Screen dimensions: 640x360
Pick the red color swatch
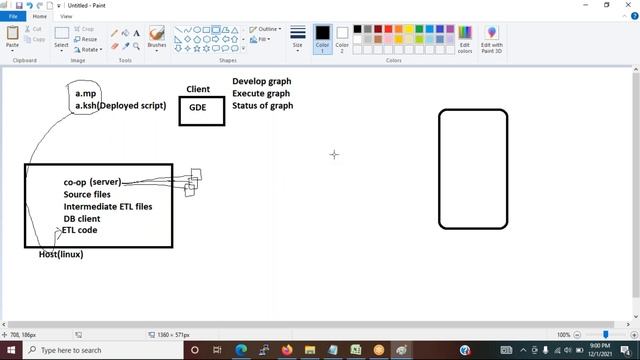[x=388, y=29]
